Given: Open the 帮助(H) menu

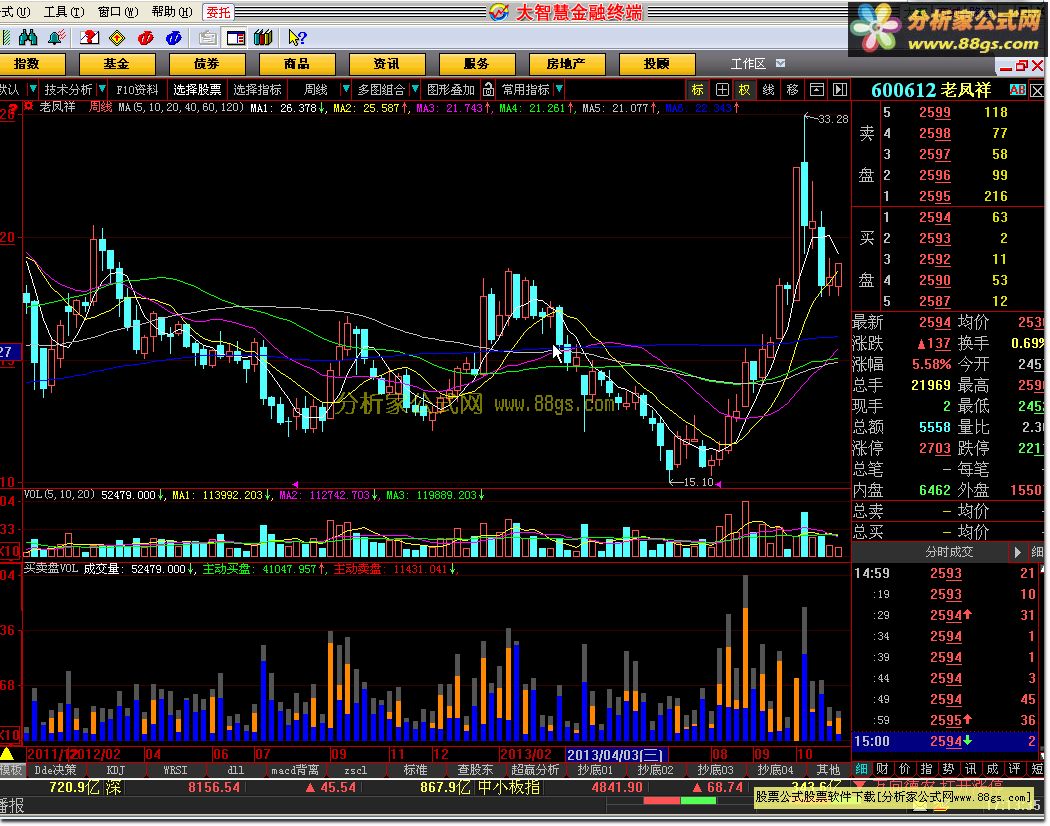Looking at the screenshot, I should [x=172, y=11].
